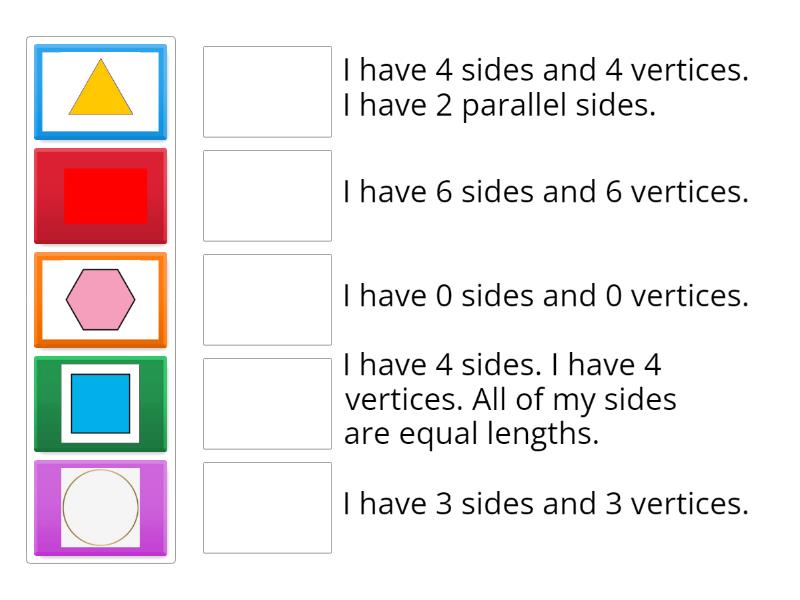Screen dimensions: 800x600
Task: Click the answer box for 3 sides clue
Action: coord(266,508)
